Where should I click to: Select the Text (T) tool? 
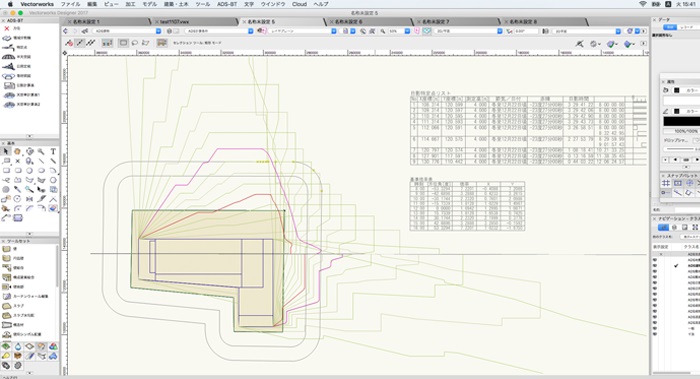coord(53,151)
